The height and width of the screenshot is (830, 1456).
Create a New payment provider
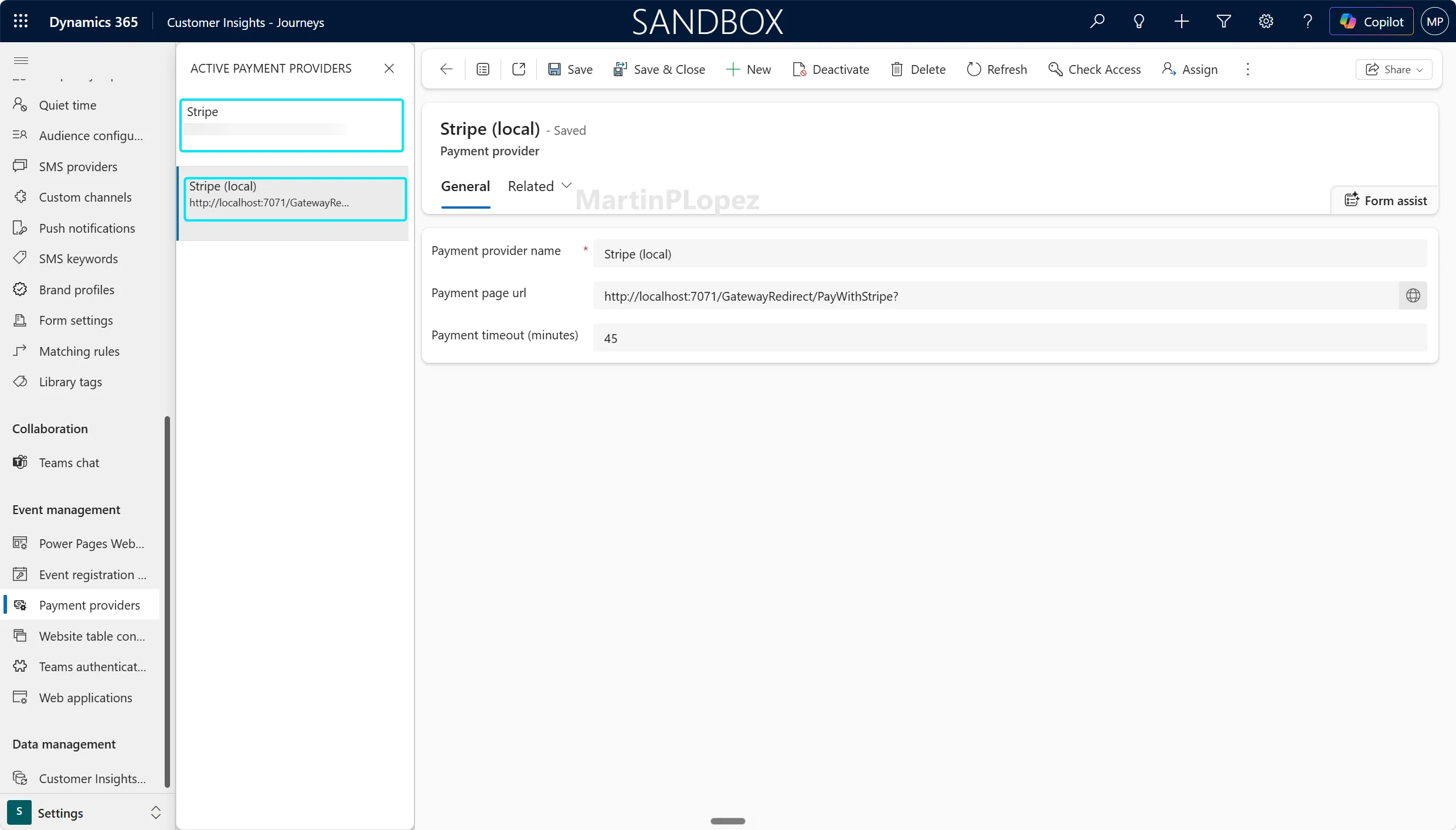tap(749, 69)
